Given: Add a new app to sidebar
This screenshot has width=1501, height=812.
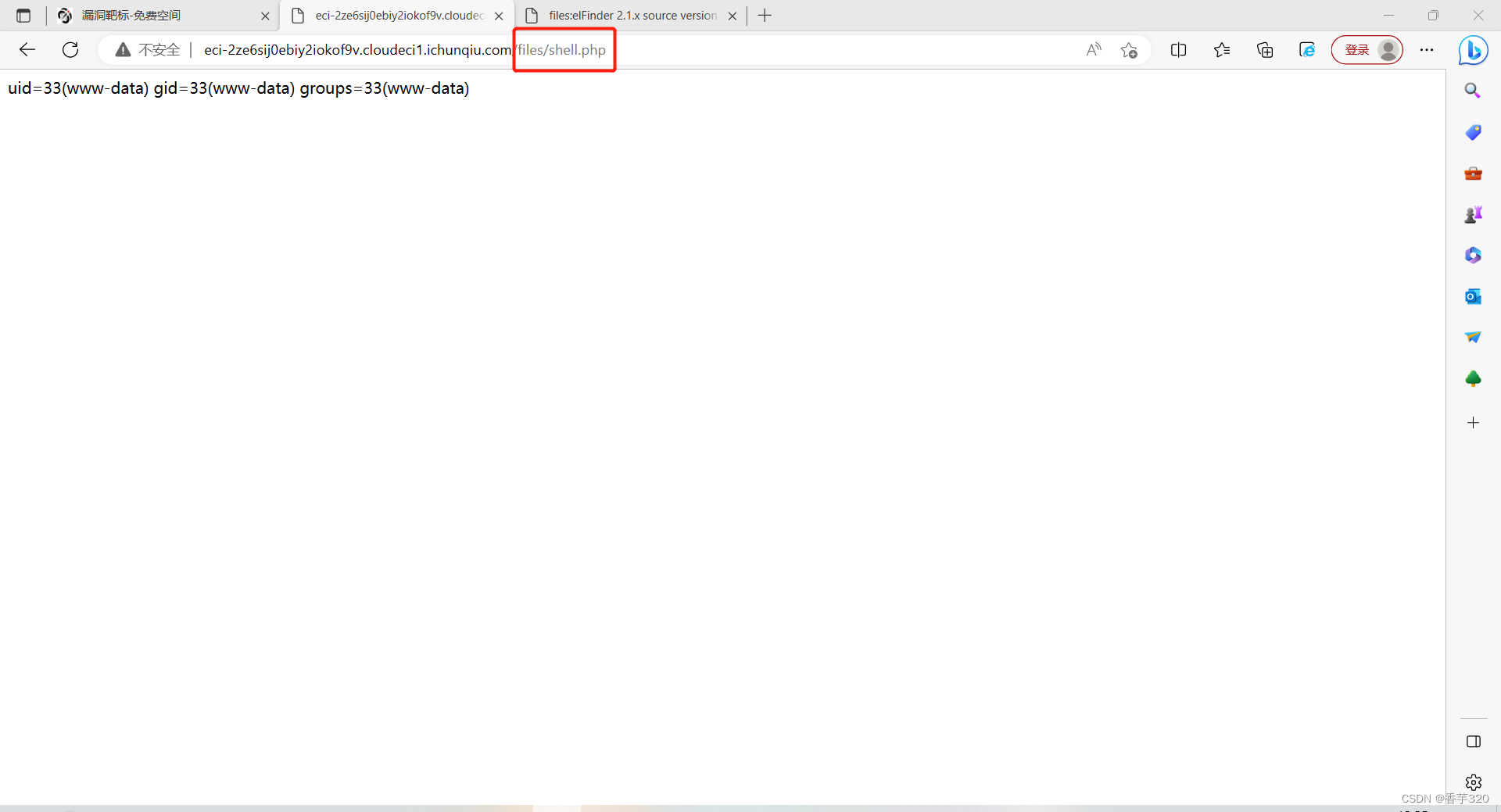Looking at the screenshot, I should point(1473,423).
